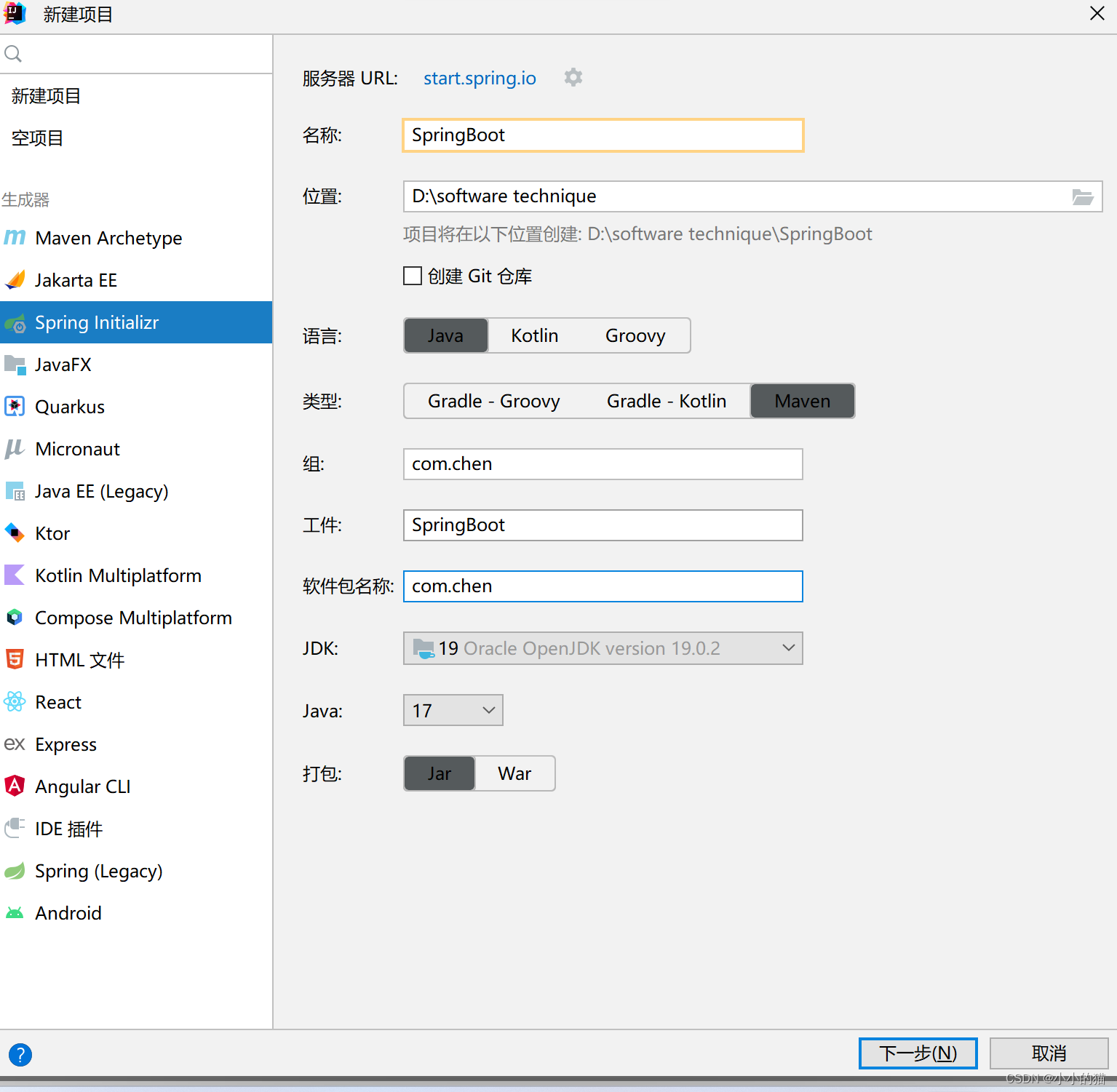1117x1092 pixels.
Task: Open the 空项目 section
Action: (x=37, y=138)
